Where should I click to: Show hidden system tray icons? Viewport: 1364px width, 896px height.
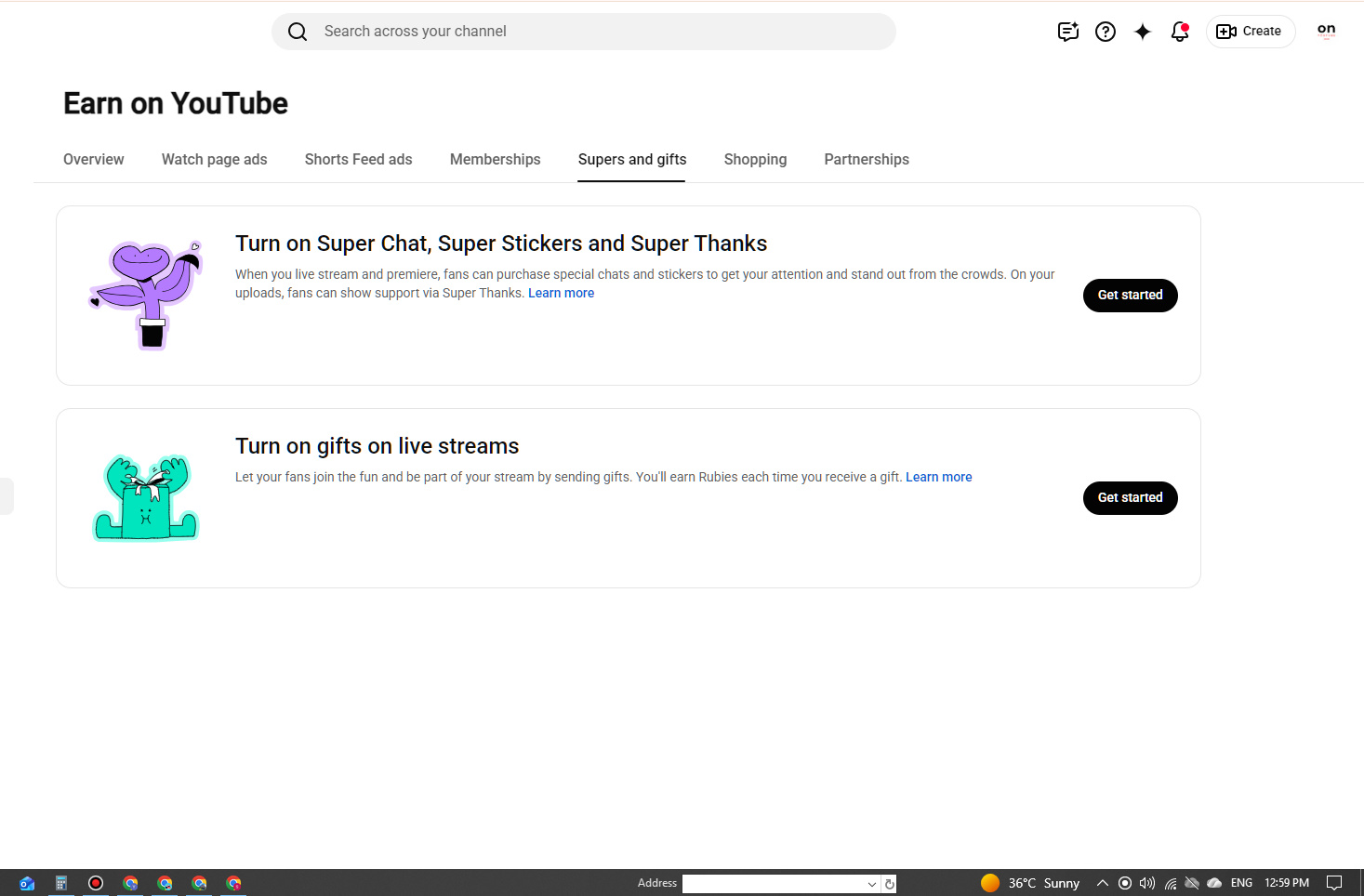coord(1103,883)
